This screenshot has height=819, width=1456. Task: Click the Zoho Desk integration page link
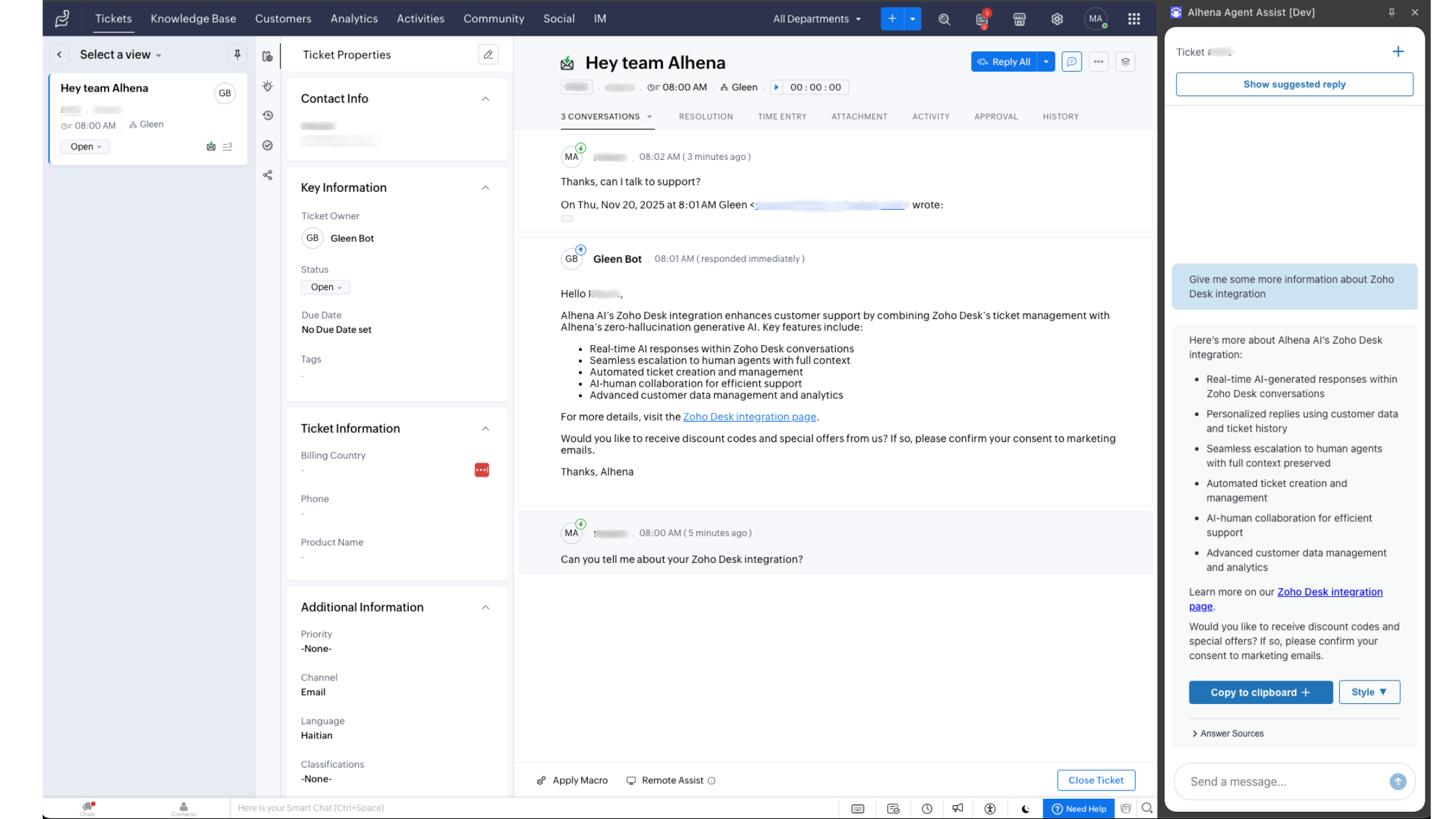pyautogui.click(x=749, y=417)
